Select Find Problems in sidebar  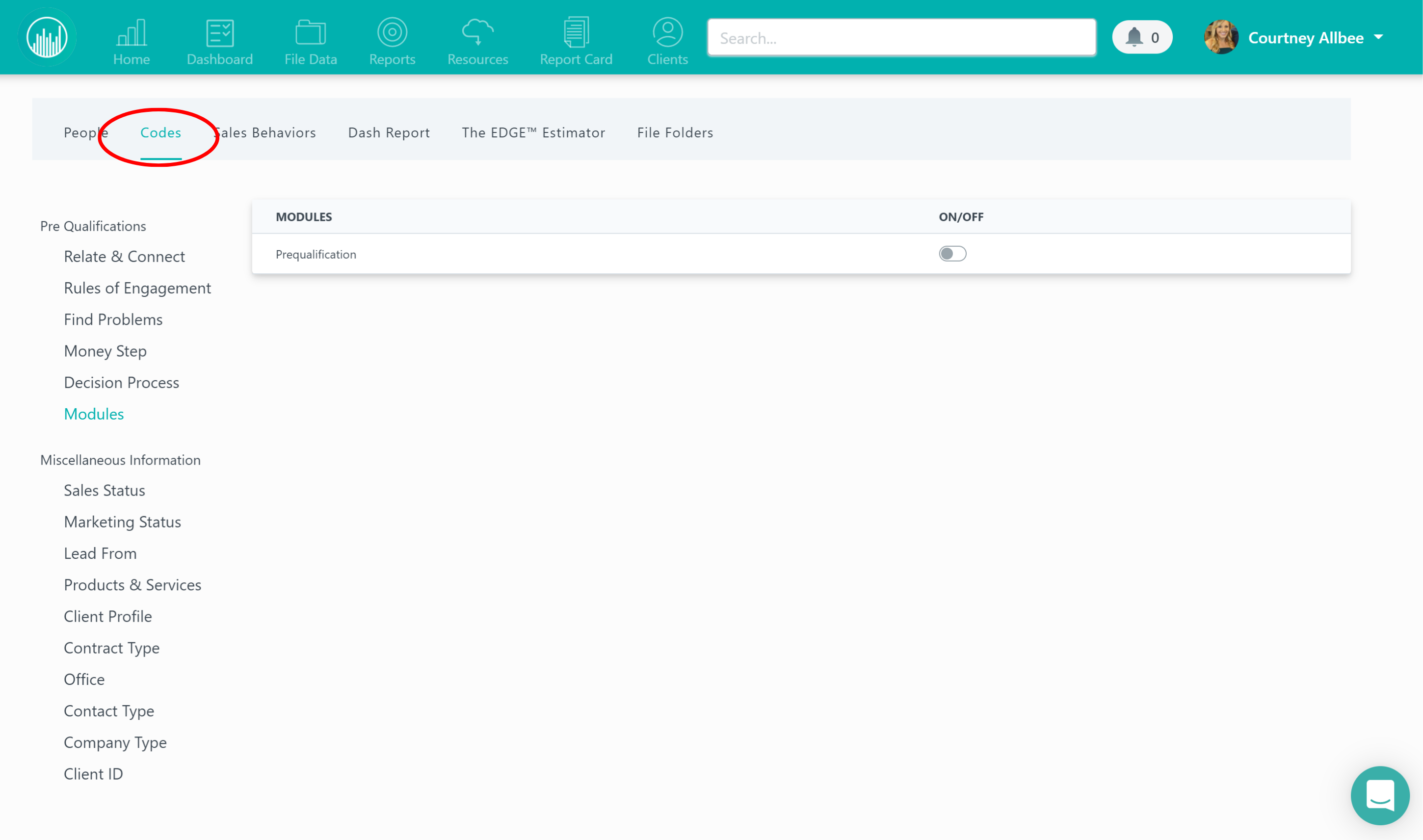click(x=113, y=319)
